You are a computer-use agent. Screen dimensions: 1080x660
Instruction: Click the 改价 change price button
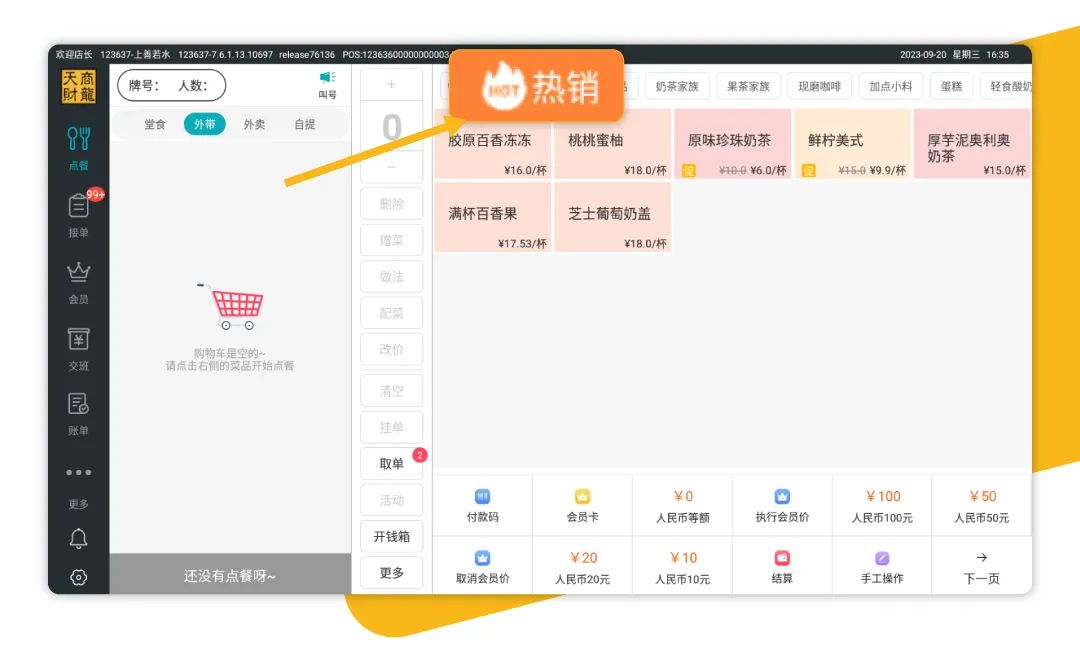(391, 349)
